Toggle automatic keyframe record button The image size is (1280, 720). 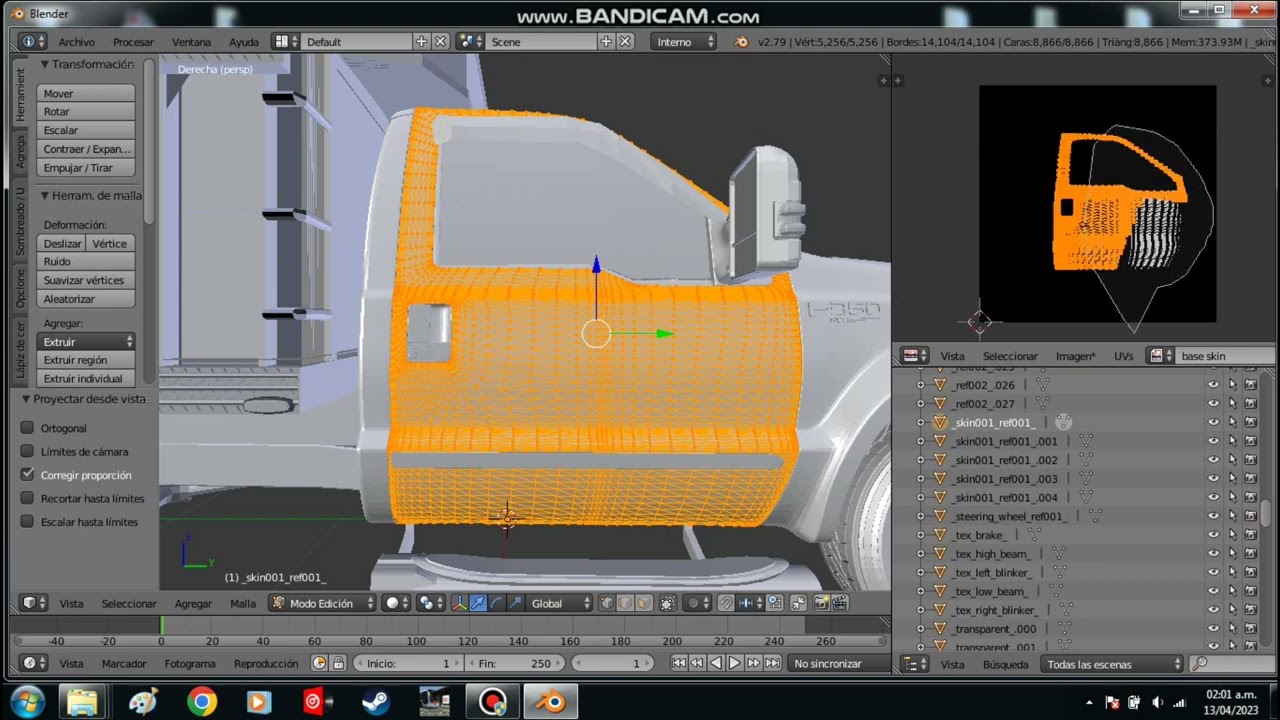[319, 663]
